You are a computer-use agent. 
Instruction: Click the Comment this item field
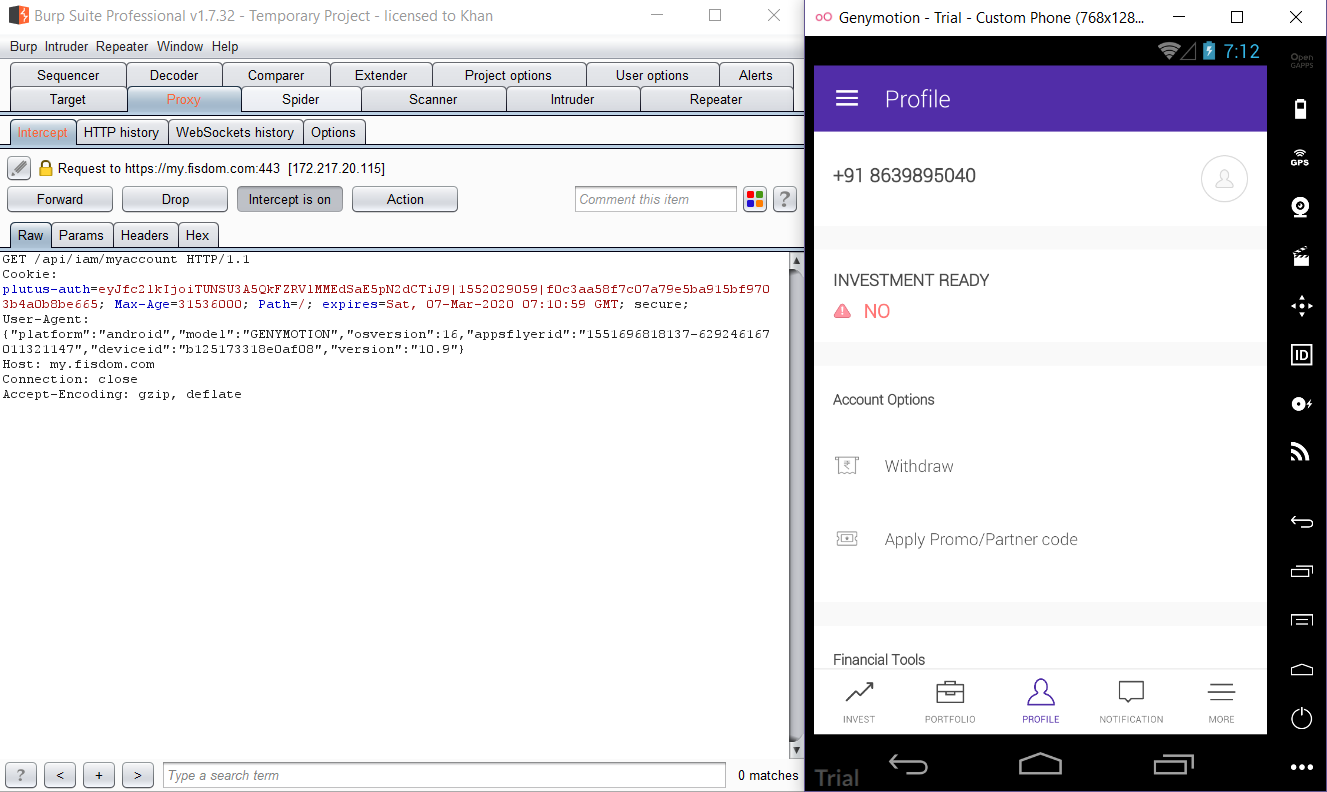tap(656, 199)
